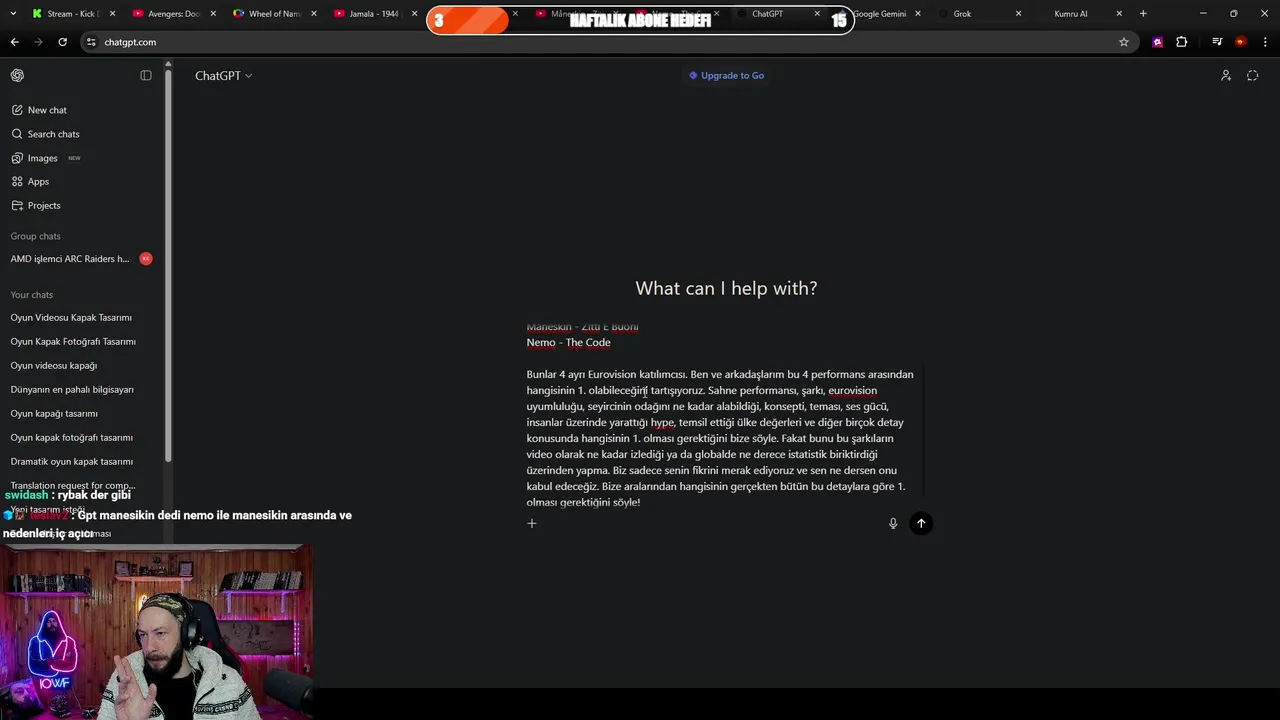Click the 'What can I help with?' heading
Viewport: 1280px width, 720px height.
pos(726,288)
